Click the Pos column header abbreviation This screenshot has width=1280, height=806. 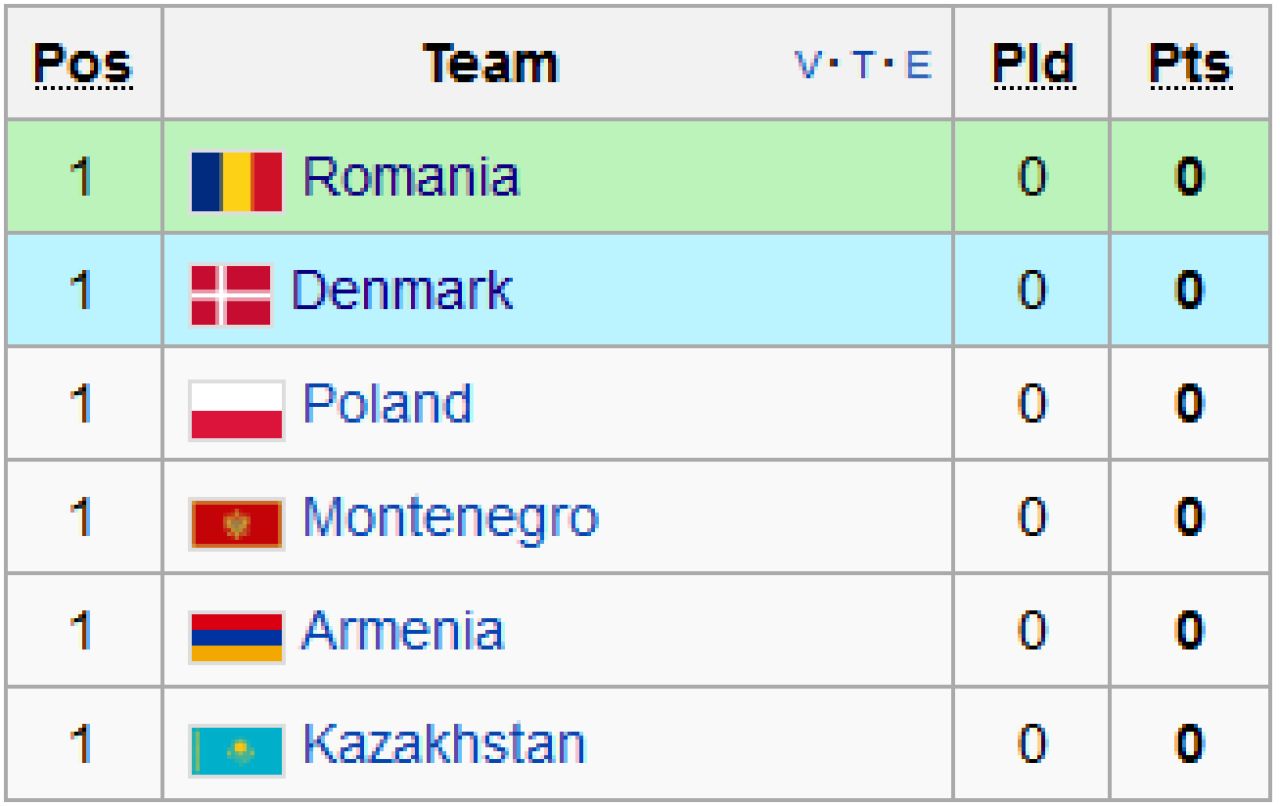83,64
